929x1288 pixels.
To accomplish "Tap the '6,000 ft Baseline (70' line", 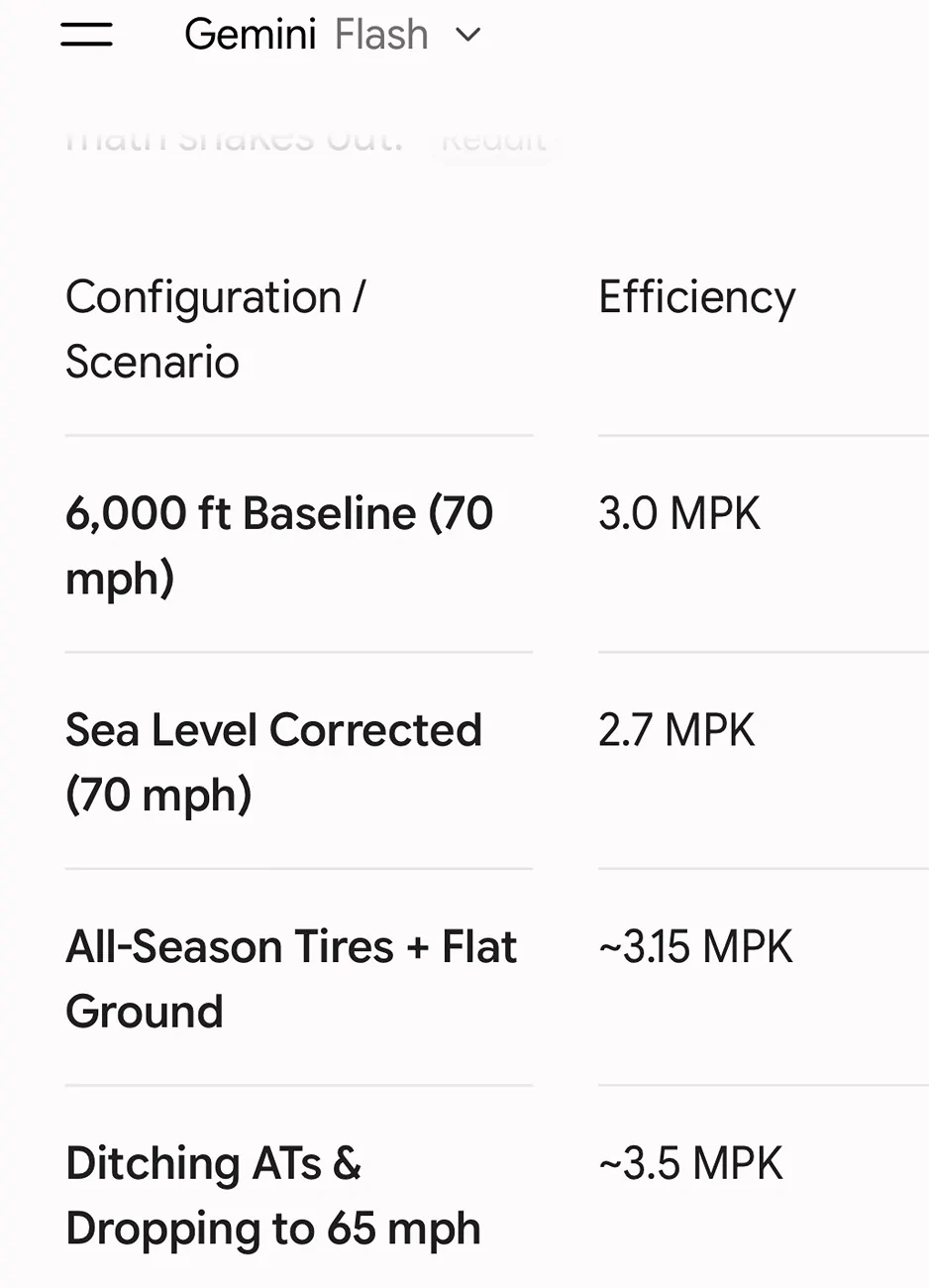I will coord(279,513).
